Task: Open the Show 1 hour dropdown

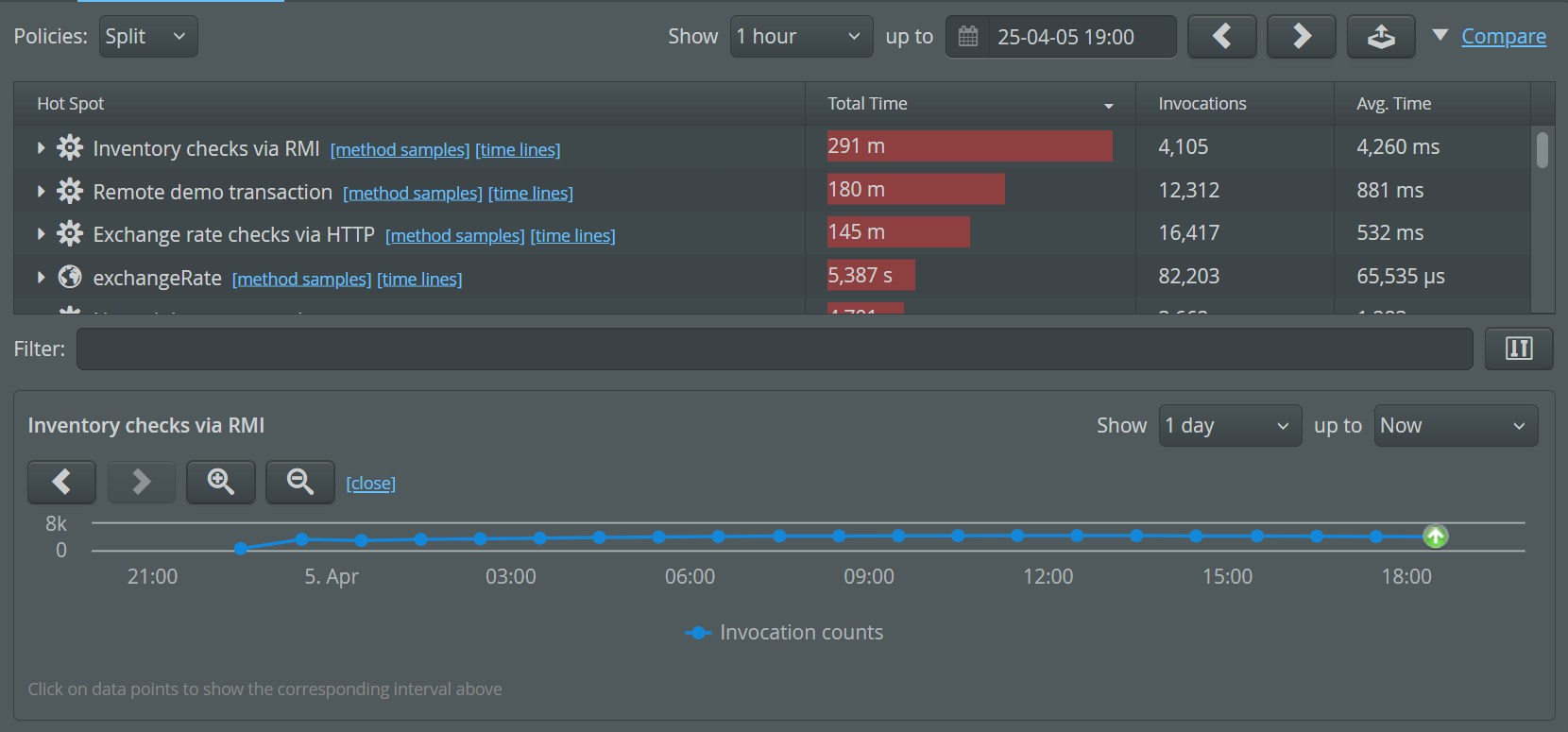Action: pos(801,37)
